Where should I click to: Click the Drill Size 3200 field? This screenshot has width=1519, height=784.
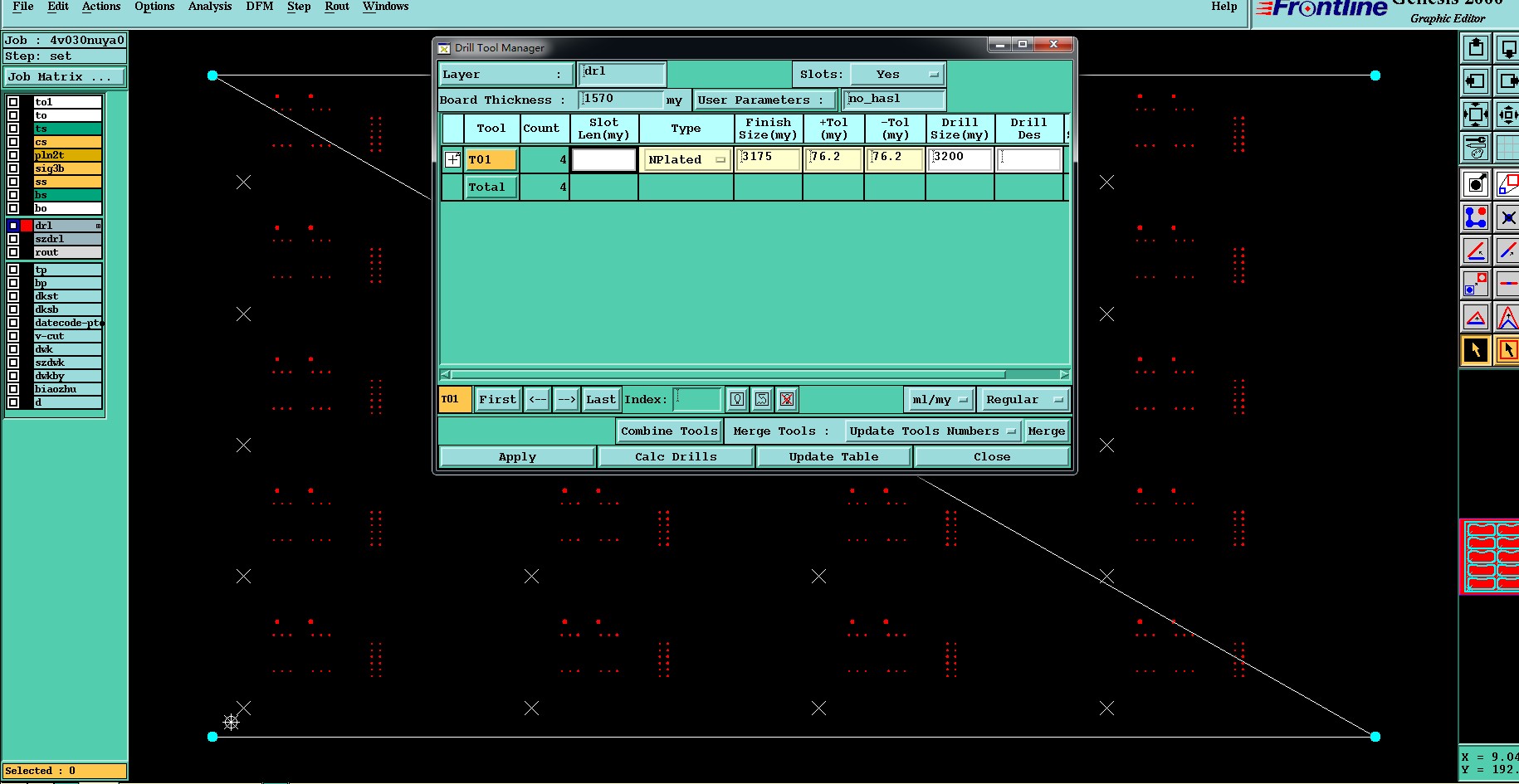[960, 158]
